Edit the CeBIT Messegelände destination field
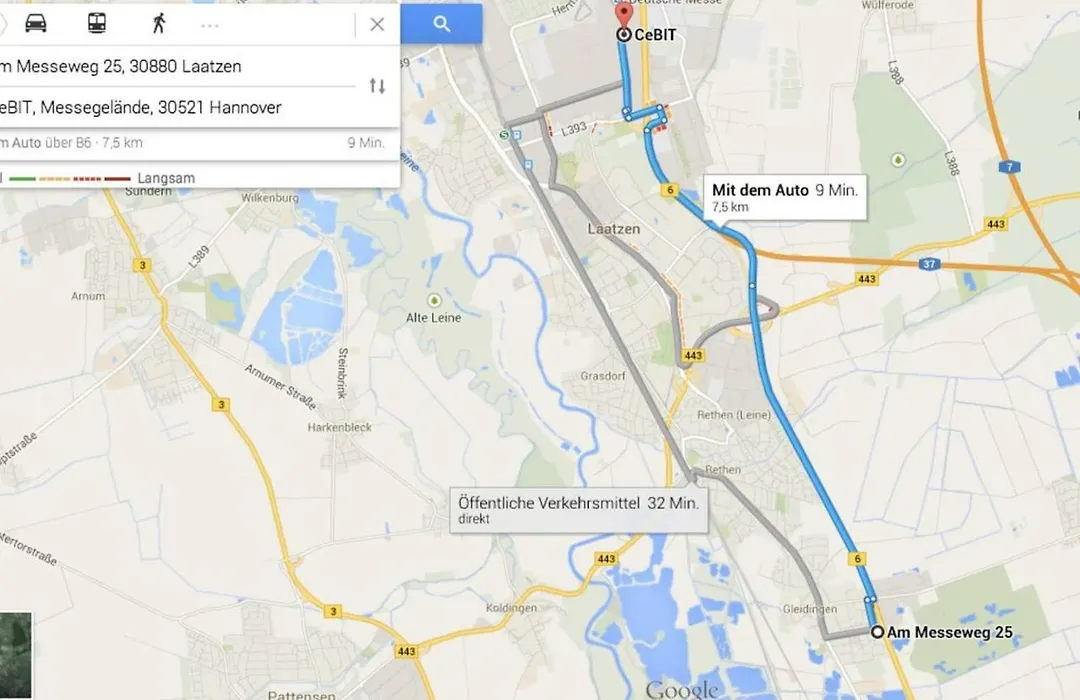The width and height of the screenshot is (1080, 700). [178, 107]
